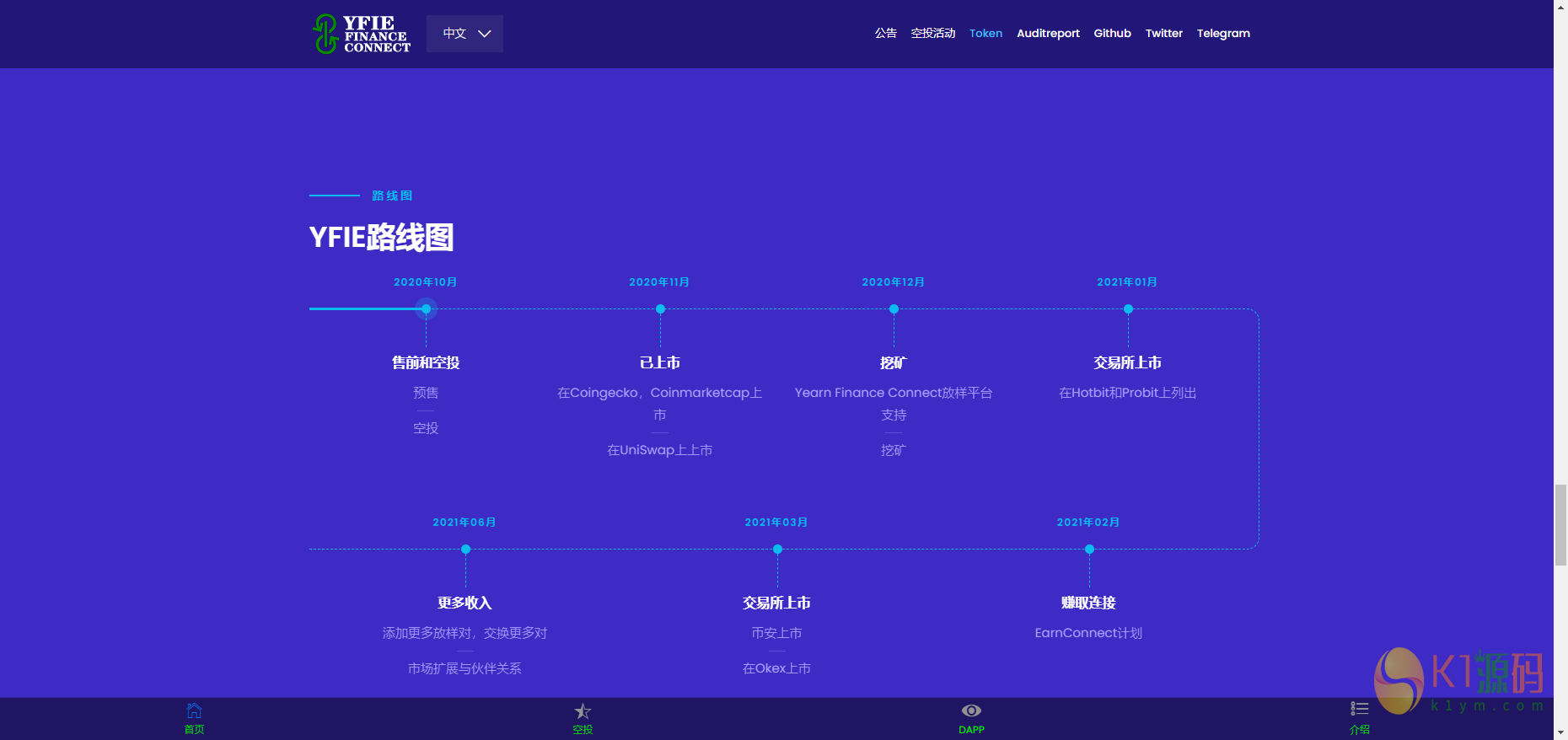The width and height of the screenshot is (1568, 740).
Task: Click the 市场扩展与伙伴关系 text
Action: [x=464, y=668]
